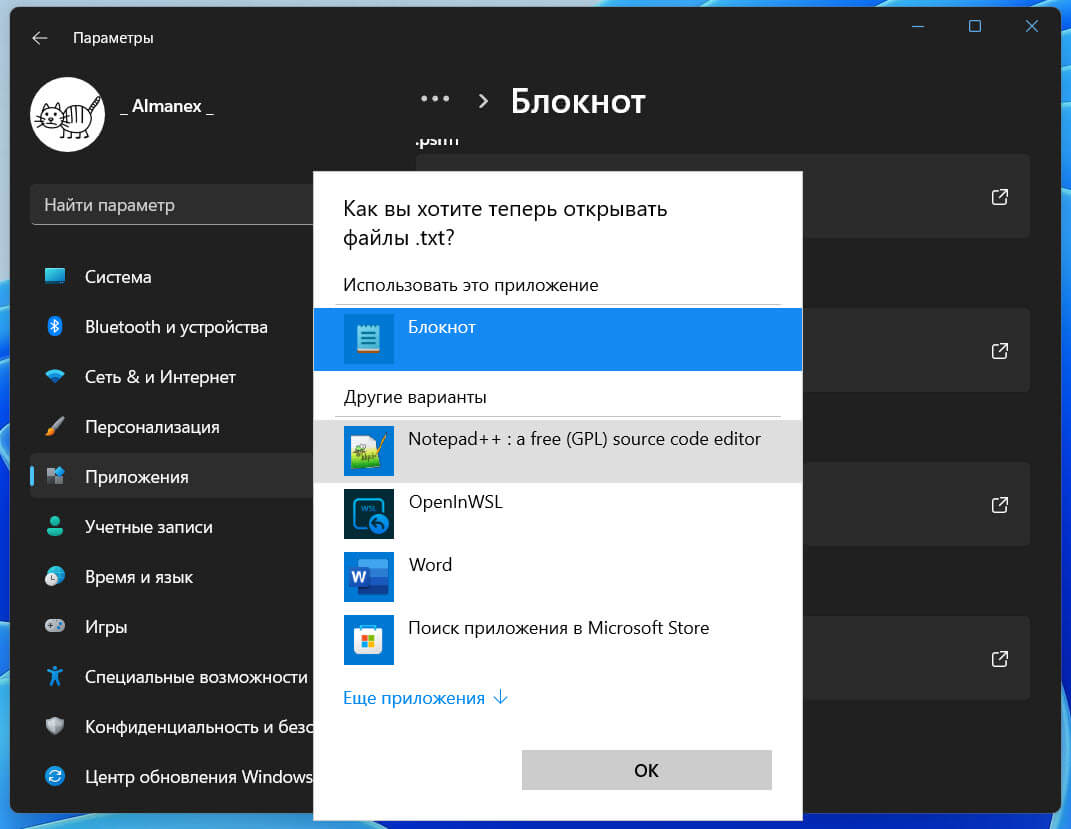1071x829 pixels.
Task: Open Персонализация settings
Action: tap(171, 427)
